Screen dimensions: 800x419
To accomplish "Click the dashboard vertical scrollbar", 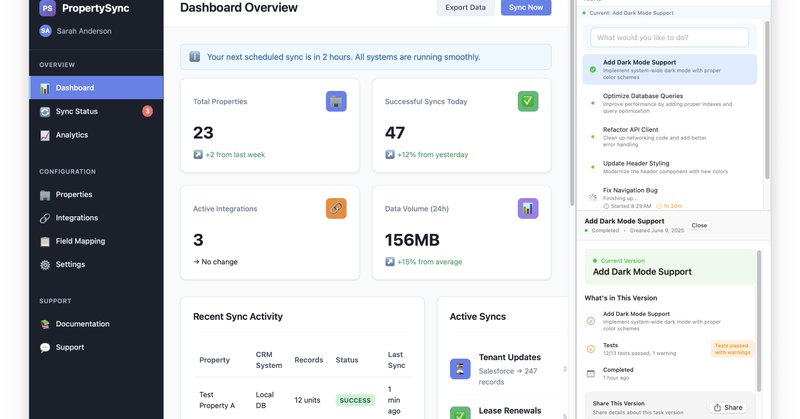I will 572,102.
